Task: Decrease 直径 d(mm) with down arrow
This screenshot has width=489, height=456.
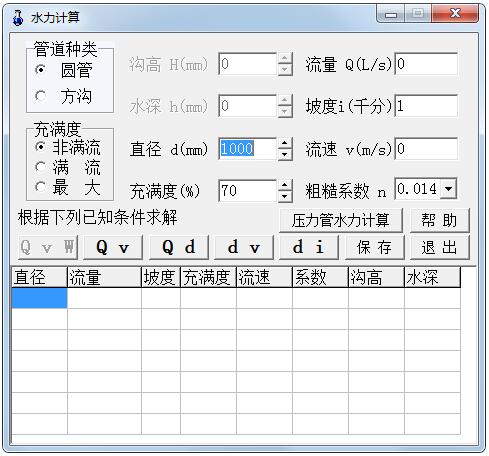Action: point(285,154)
